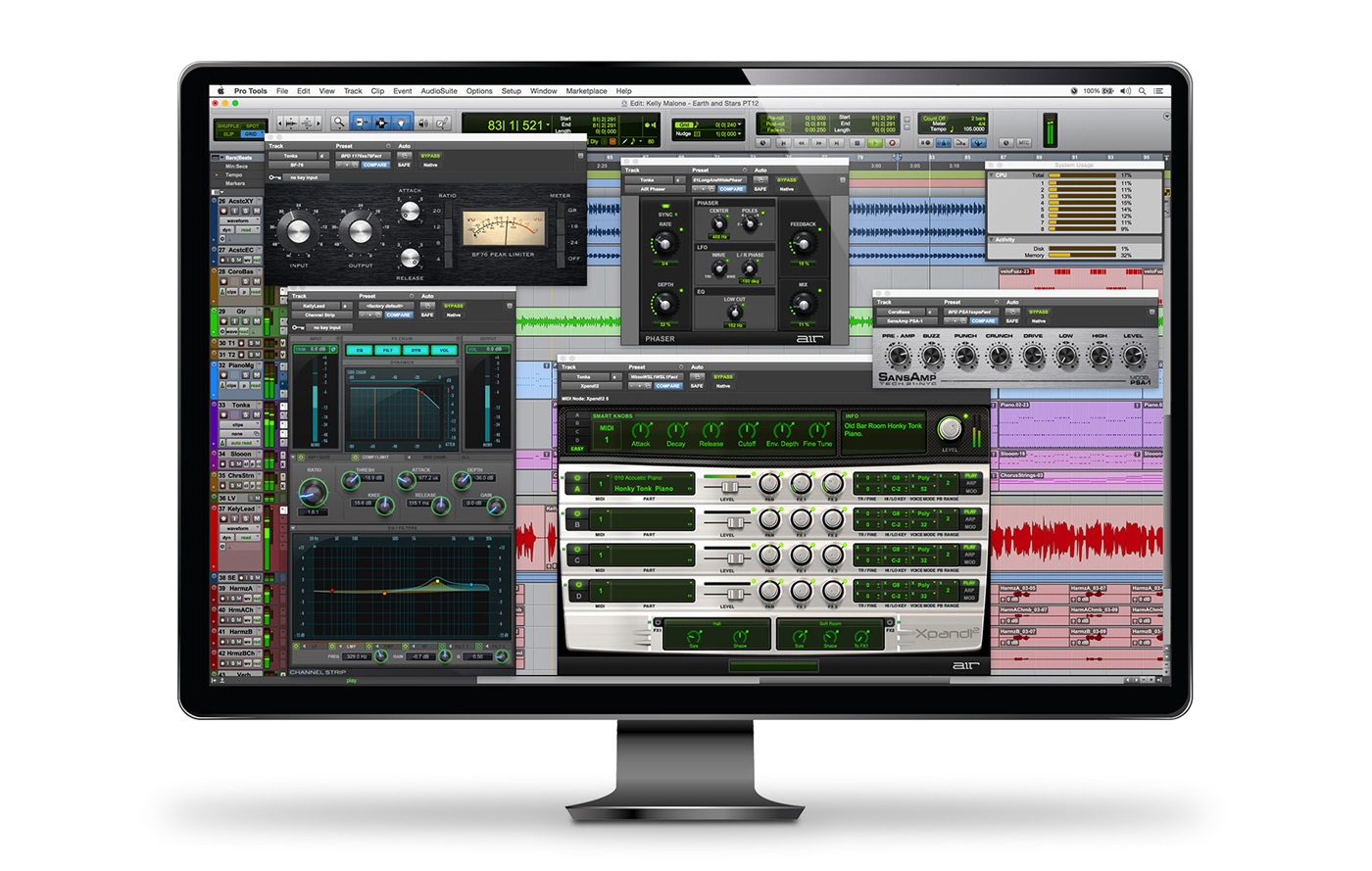Viewport: 1372px width, 871px height.
Task: Click the green Play transport button
Action: point(875,143)
